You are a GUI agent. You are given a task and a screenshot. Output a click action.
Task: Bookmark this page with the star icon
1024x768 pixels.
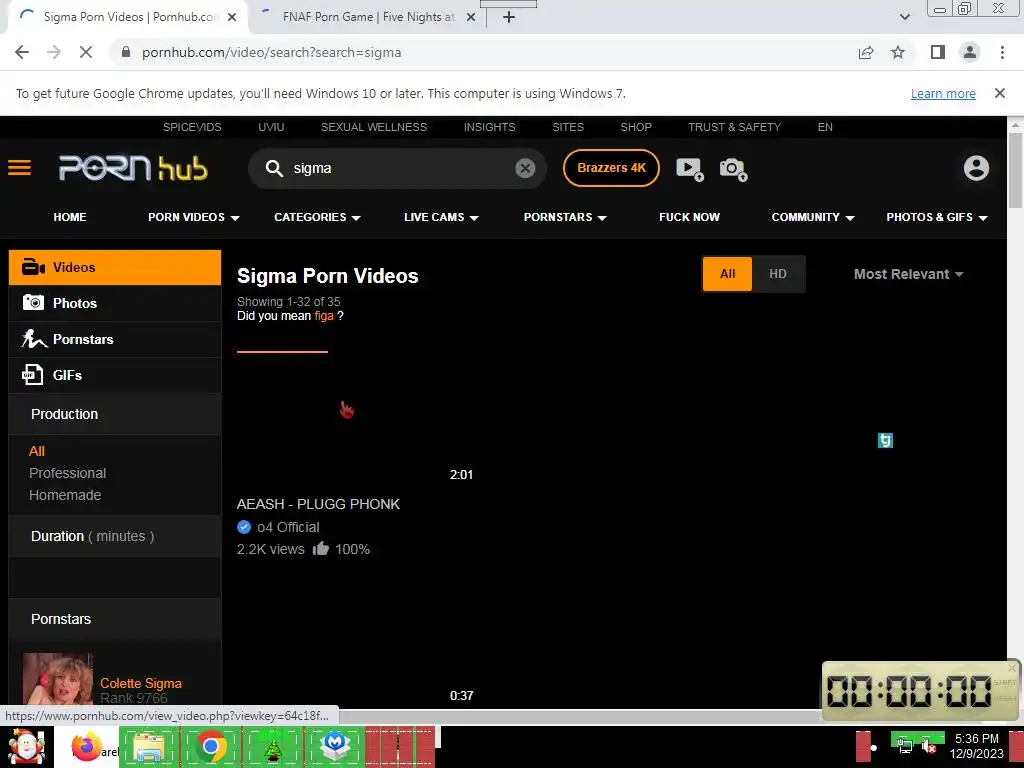(898, 52)
